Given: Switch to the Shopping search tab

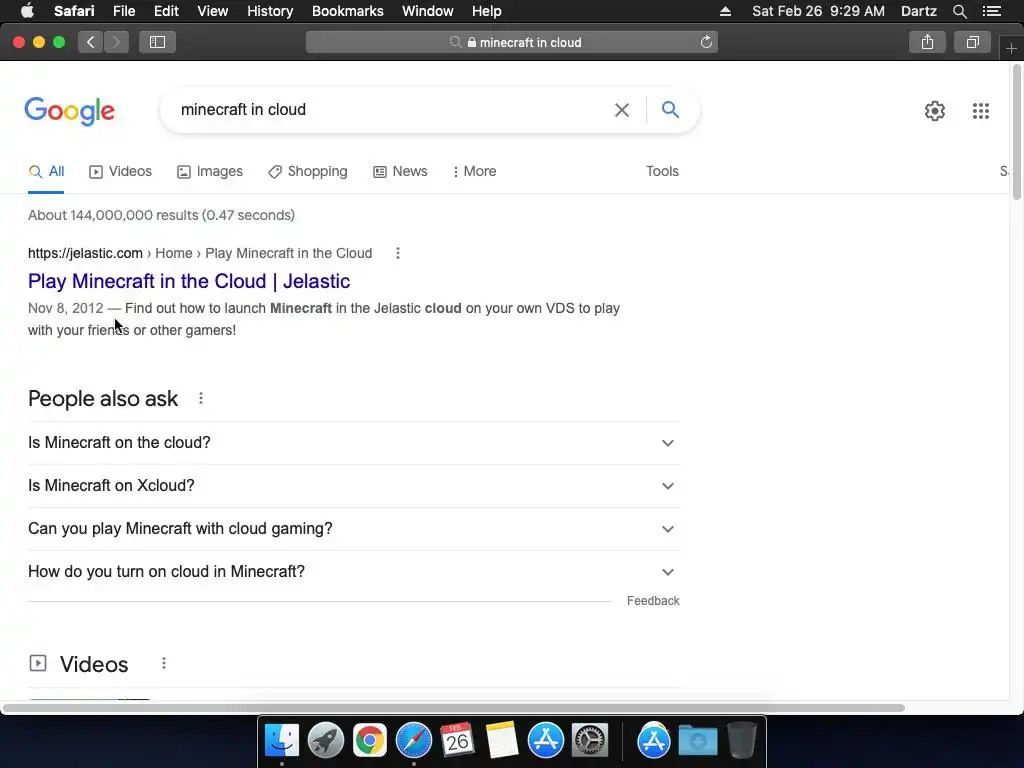Looking at the screenshot, I should (x=308, y=171).
